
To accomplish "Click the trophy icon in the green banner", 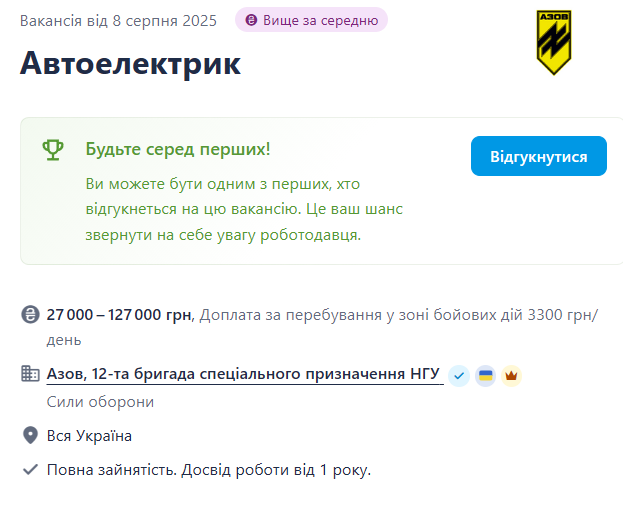I will point(53,150).
